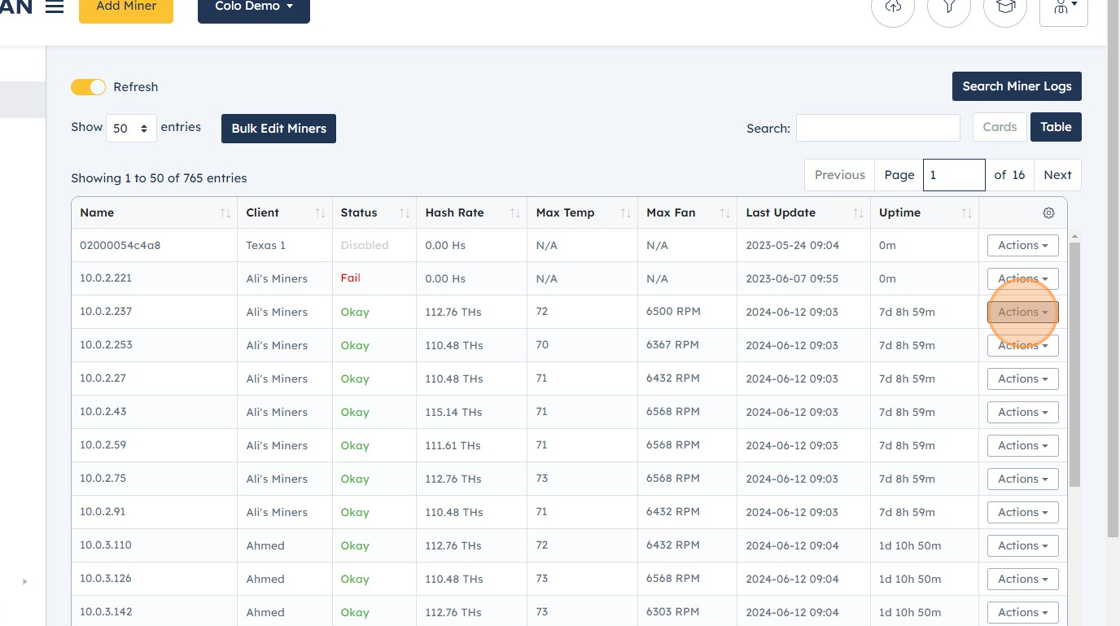Open the user account menu icon
Viewport: 1120px width, 626px height.
coord(1062,9)
